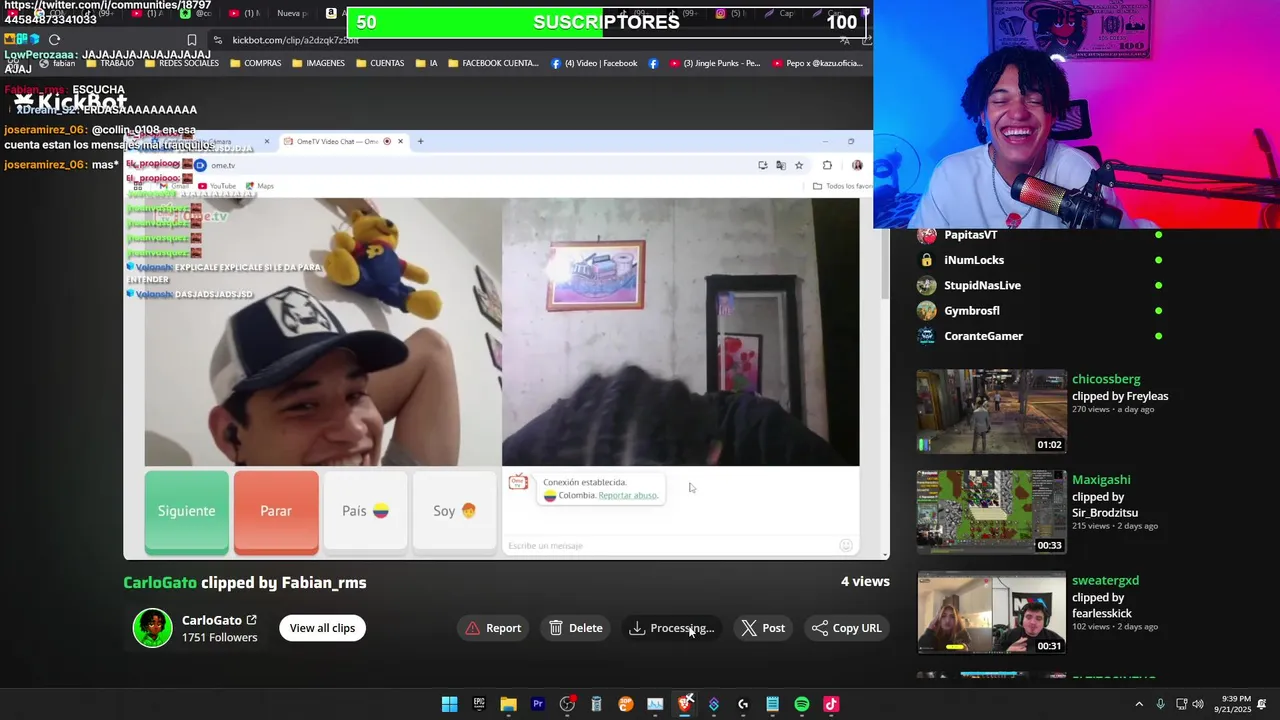1280x720 pixels.
Task: Open the Maxigashi clip thumbnail
Action: point(992,512)
